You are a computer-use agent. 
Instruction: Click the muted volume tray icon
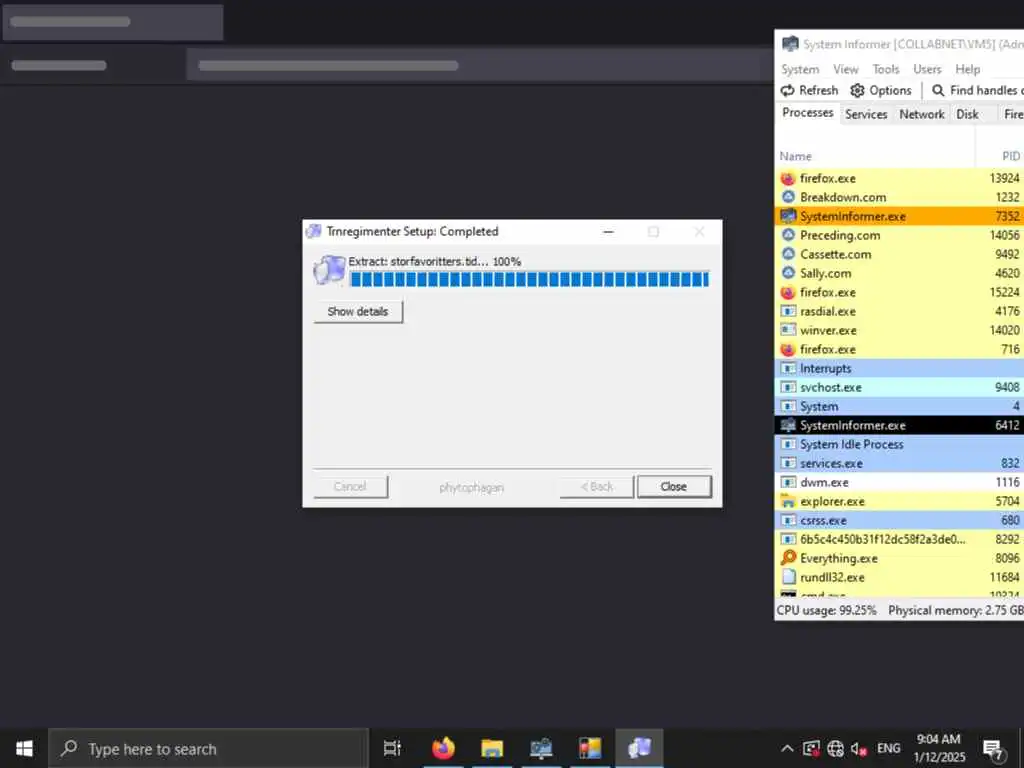(x=859, y=748)
